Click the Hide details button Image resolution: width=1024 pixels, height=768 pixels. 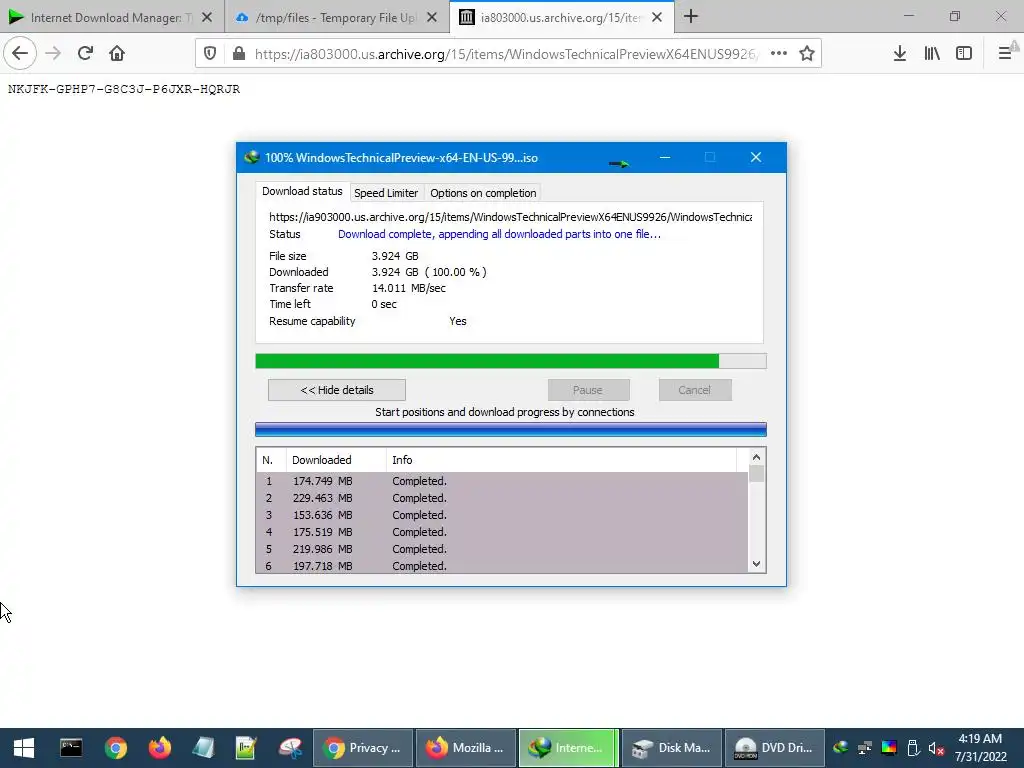click(x=337, y=390)
